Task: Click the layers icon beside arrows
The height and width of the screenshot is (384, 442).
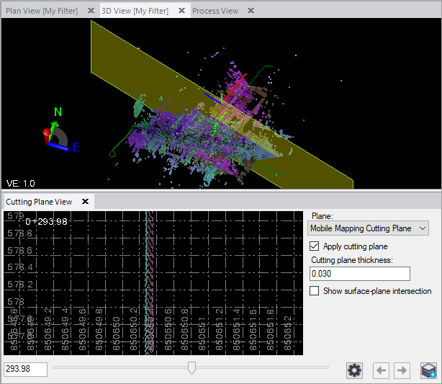Action: tap(428, 370)
